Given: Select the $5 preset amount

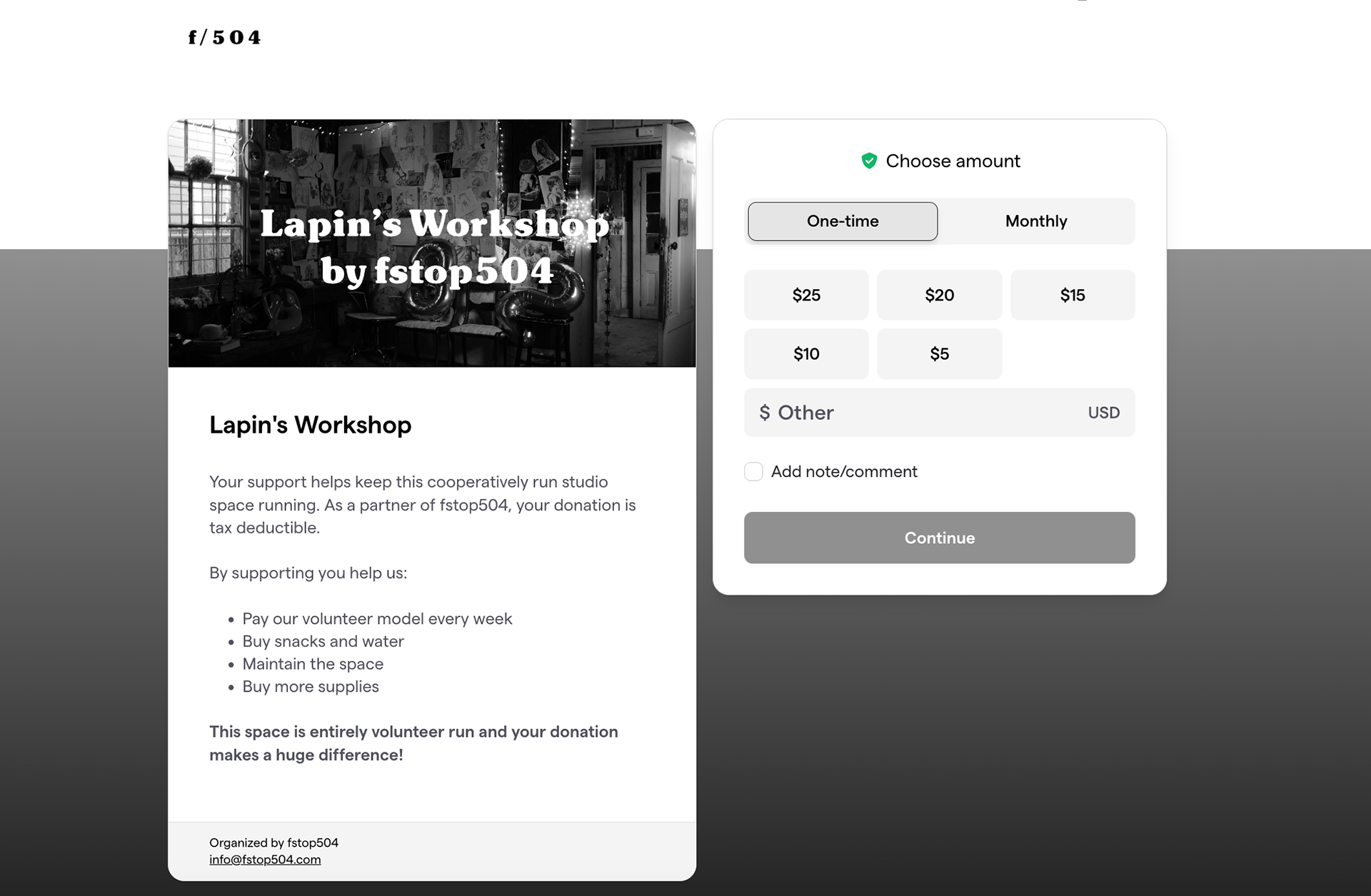Looking at the screenshot, I should [939, 354].
